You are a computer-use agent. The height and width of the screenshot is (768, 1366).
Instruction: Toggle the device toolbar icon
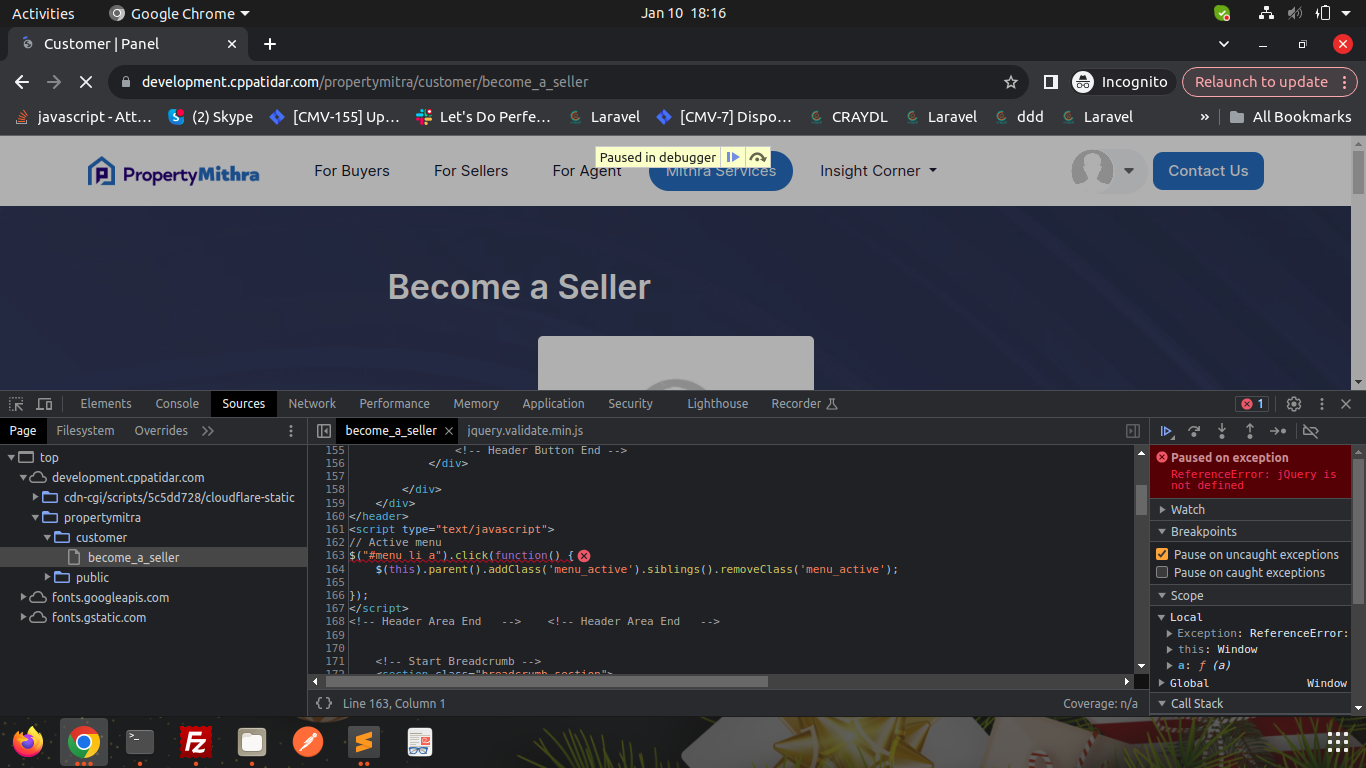44,404
